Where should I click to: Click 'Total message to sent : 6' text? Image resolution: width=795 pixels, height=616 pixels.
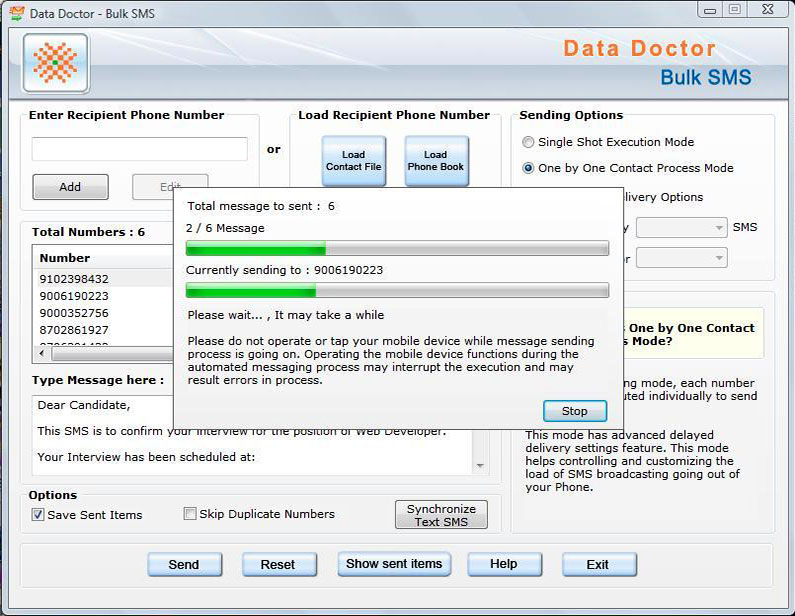tap(261, 206)
